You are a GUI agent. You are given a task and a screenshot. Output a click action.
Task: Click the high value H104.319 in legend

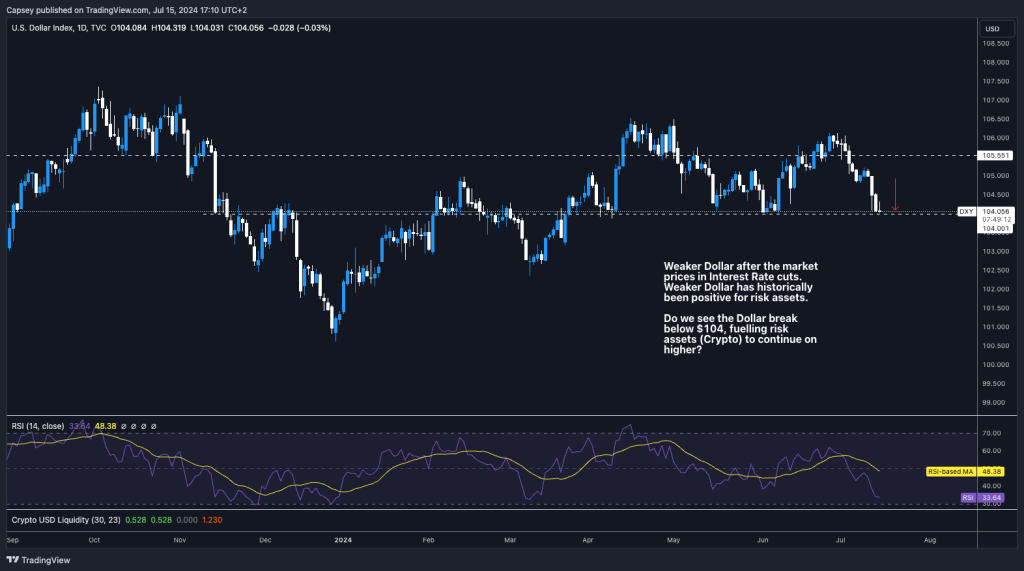point(168,28)
